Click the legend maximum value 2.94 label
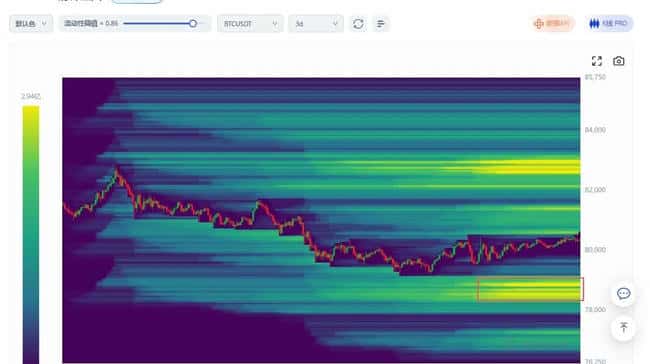Image resolution: width=650 pixels, height=364 pixels. [31, 96]
